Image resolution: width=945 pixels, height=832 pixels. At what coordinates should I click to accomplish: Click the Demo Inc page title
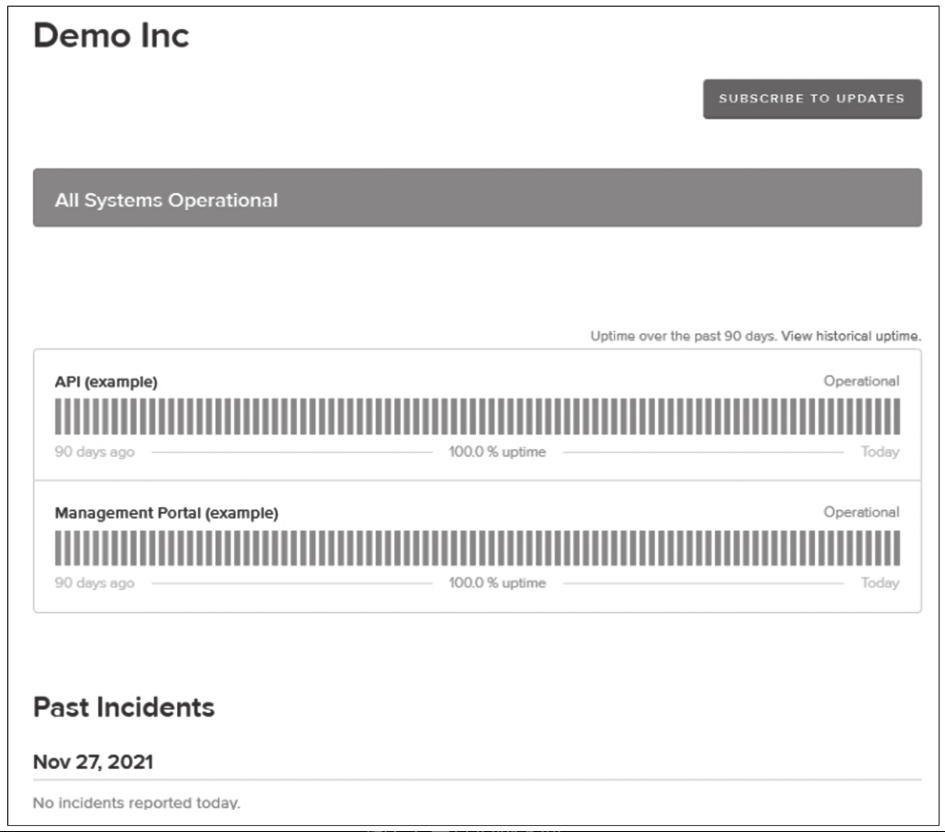click(x=111, y=36)
